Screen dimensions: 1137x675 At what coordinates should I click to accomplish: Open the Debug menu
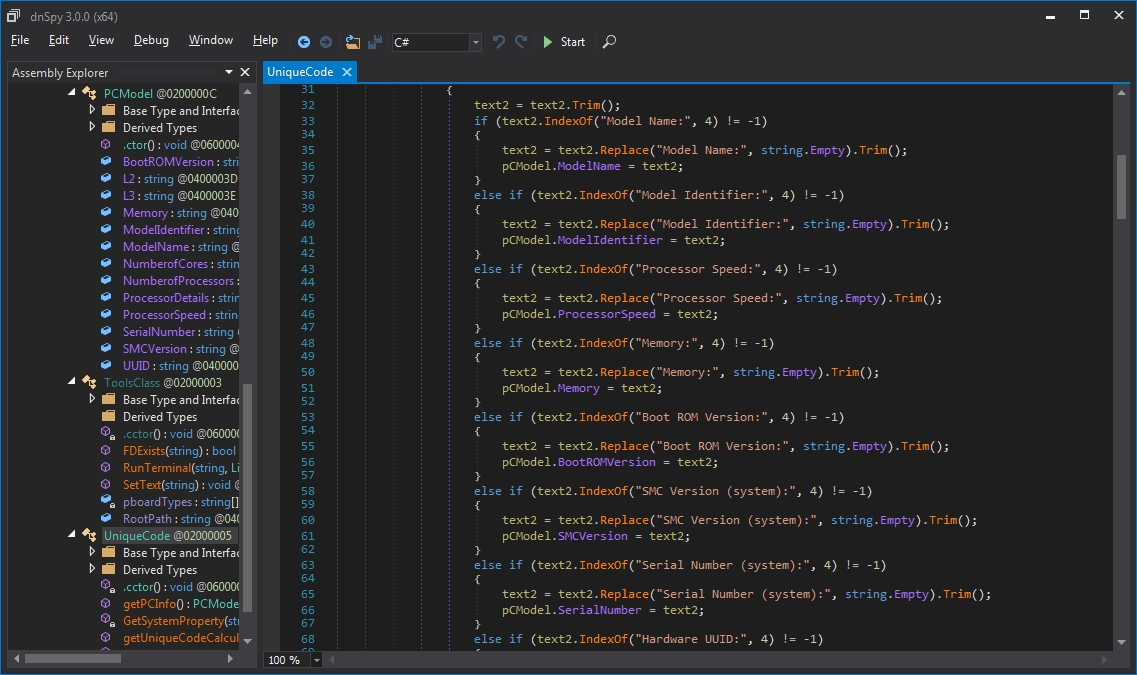[x=151, y=40]
